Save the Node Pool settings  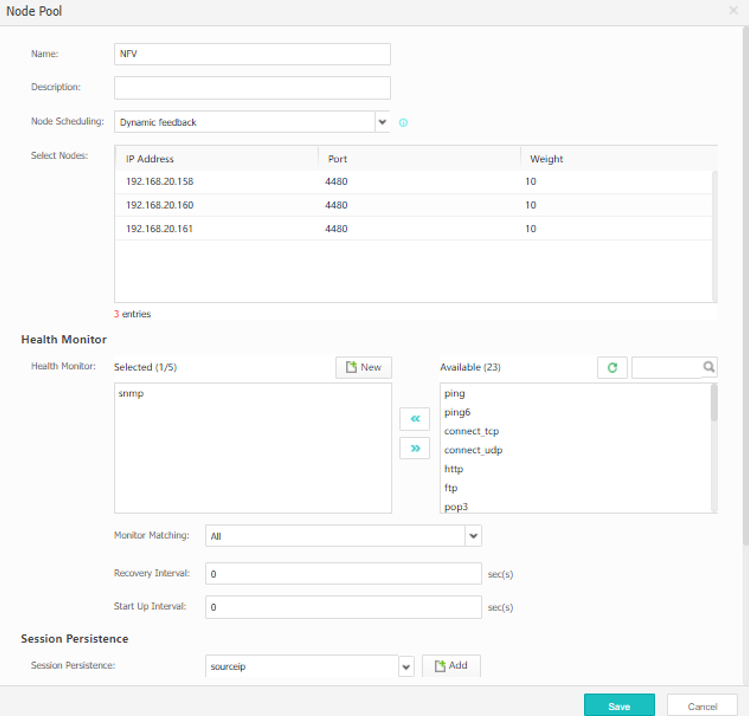619,706
